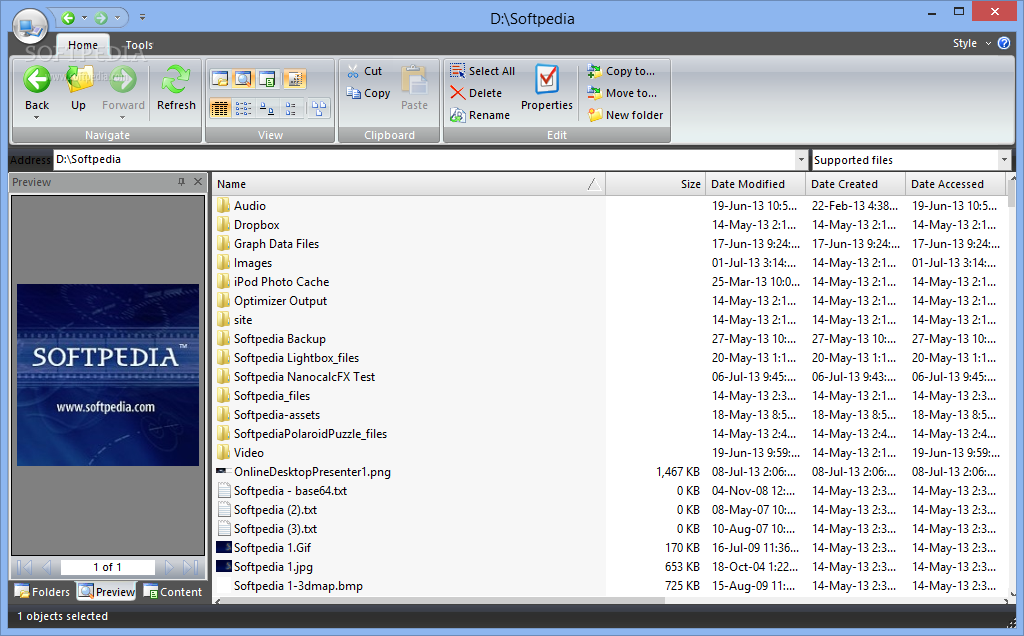This screenshot has width=1024, height=636.
Task: Toggle the Folders pane view icon
Action: pos(220,79)
